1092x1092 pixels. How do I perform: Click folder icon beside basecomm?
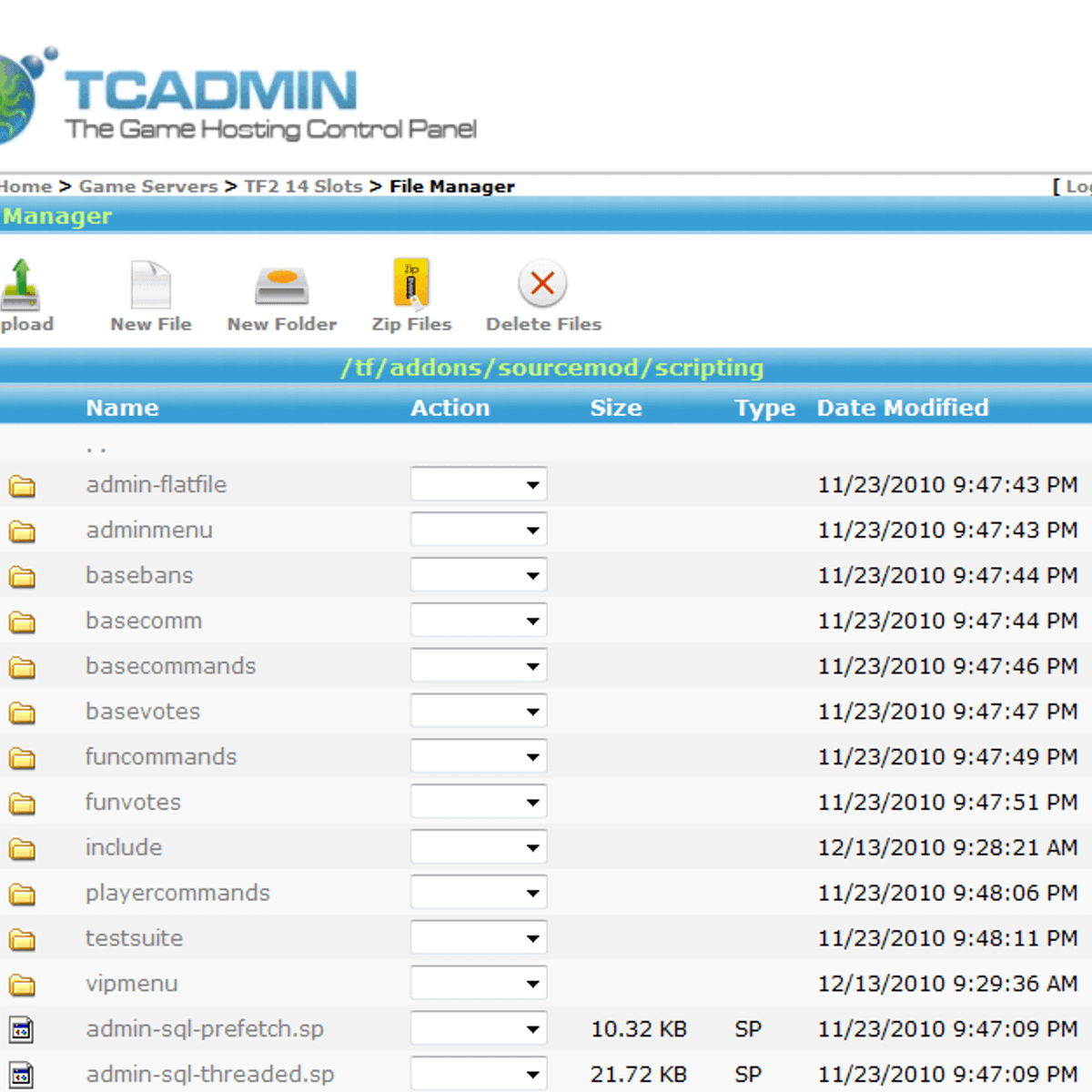(23, 622)
